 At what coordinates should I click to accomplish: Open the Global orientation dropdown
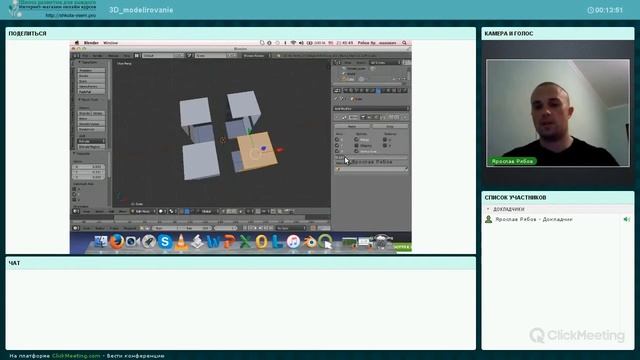(x=209, y=211)
